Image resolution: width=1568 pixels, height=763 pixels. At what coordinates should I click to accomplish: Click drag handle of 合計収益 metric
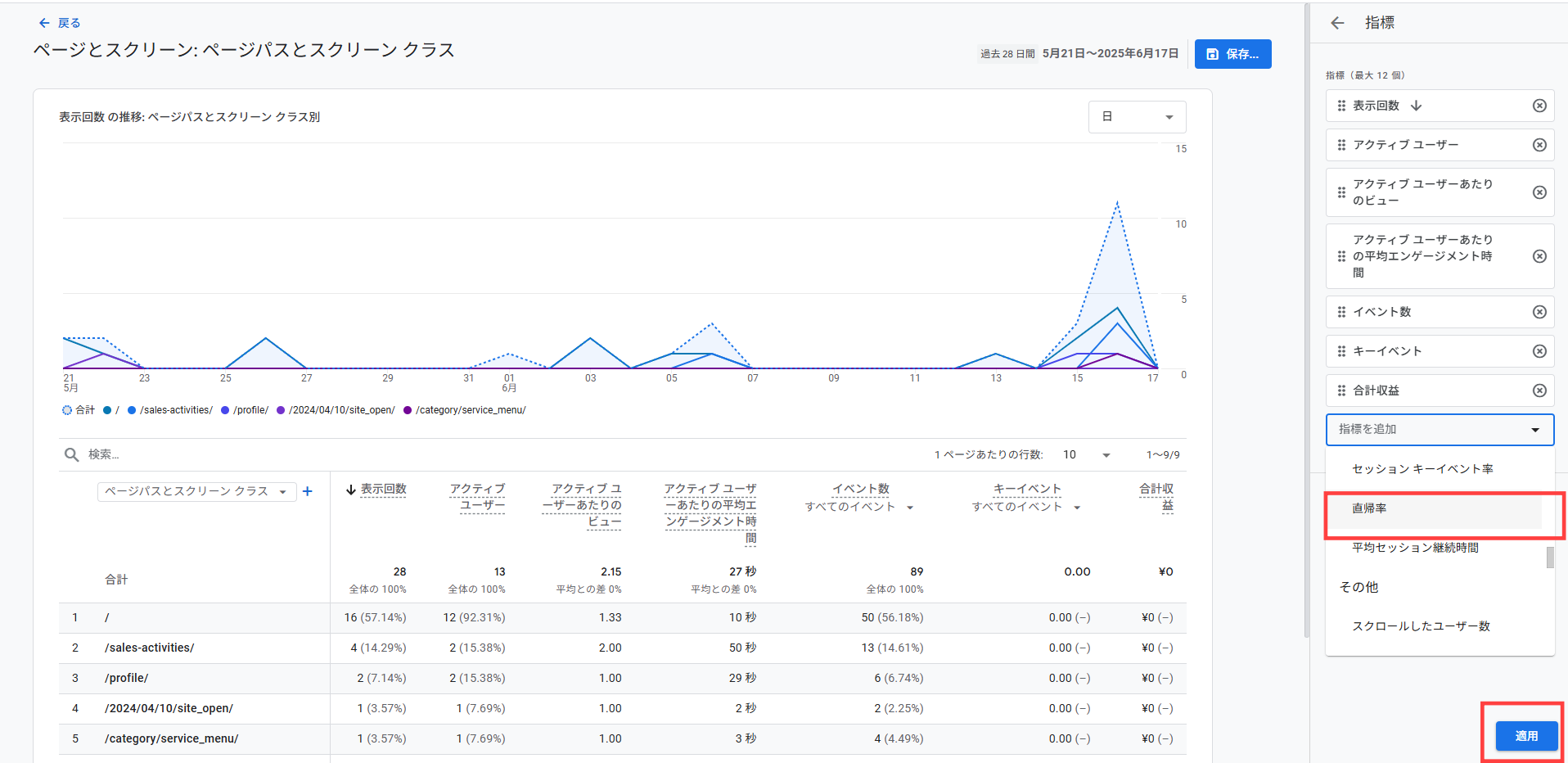coord(1341,391)
